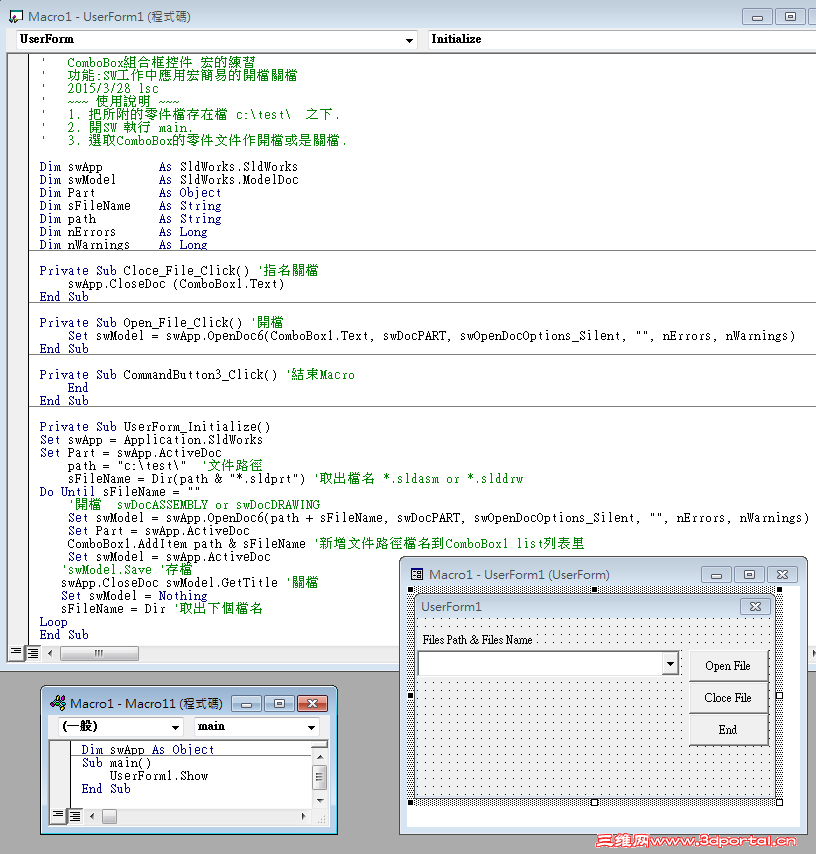Click the Initialize procedure combo box
Viewport: 816px width, 854px height.
[622, 40]
